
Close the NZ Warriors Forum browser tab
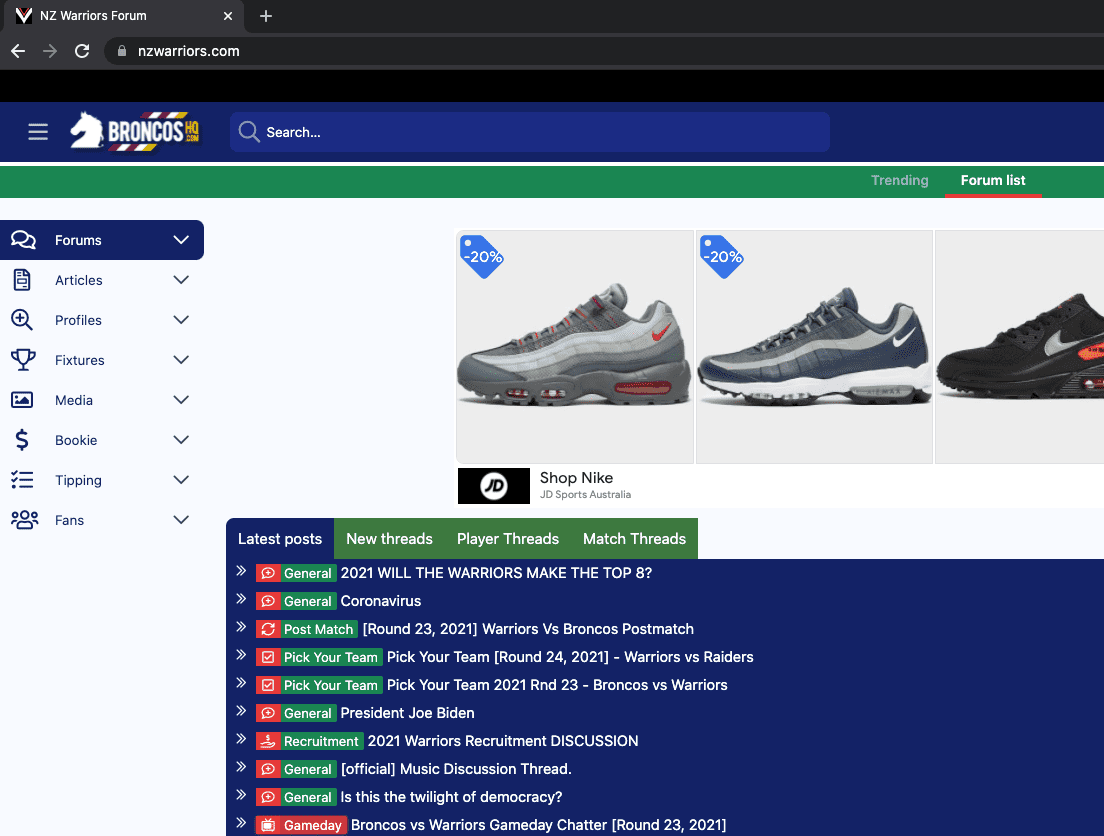[x=227, y=15]
